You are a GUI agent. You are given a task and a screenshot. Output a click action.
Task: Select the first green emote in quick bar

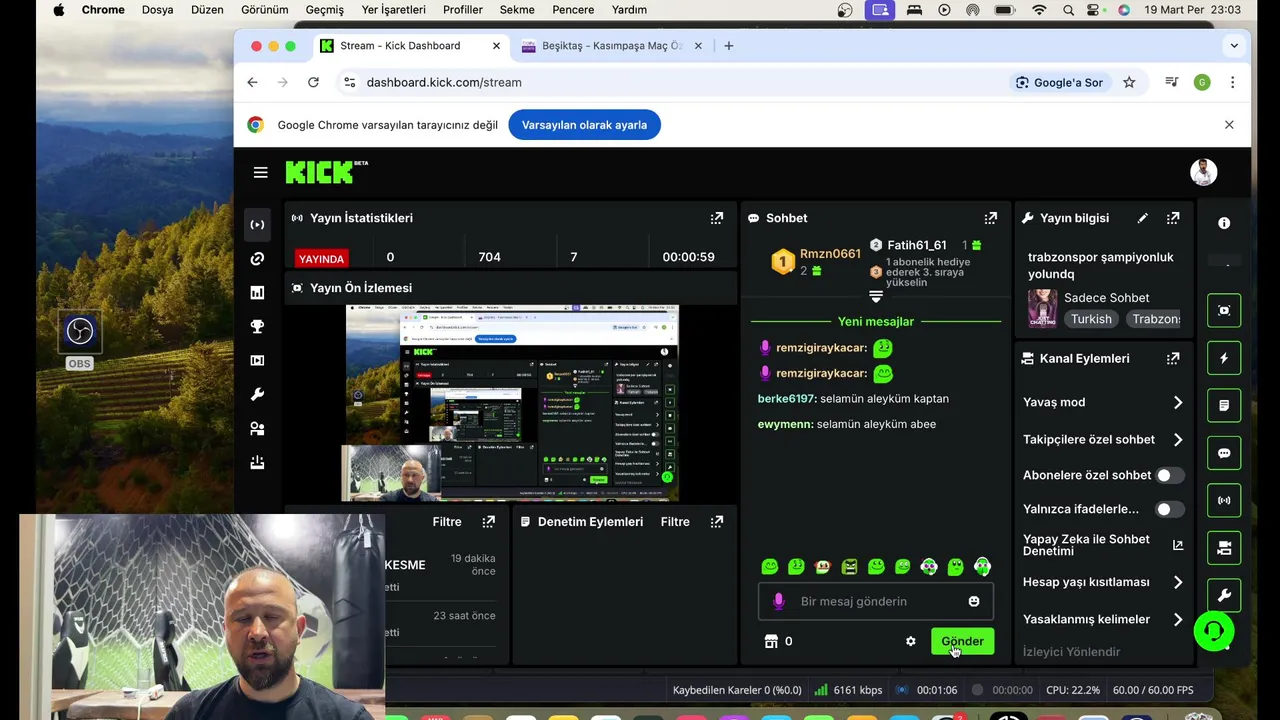tap(769, 567)
